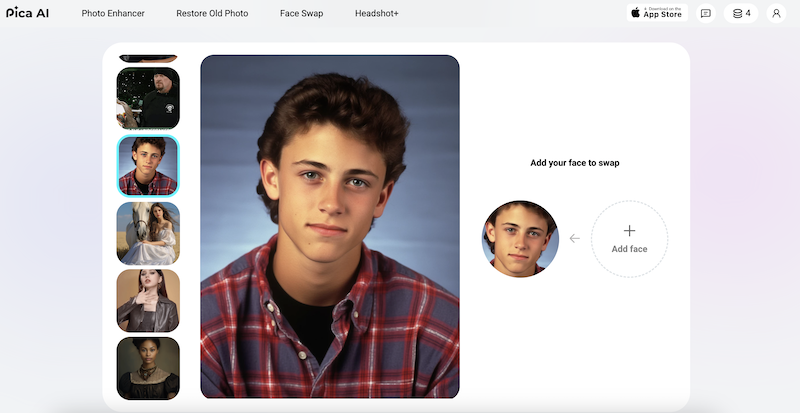This screenshot has width=800, height=413.
Task: Click the Add face button
Action: point(630,239)
